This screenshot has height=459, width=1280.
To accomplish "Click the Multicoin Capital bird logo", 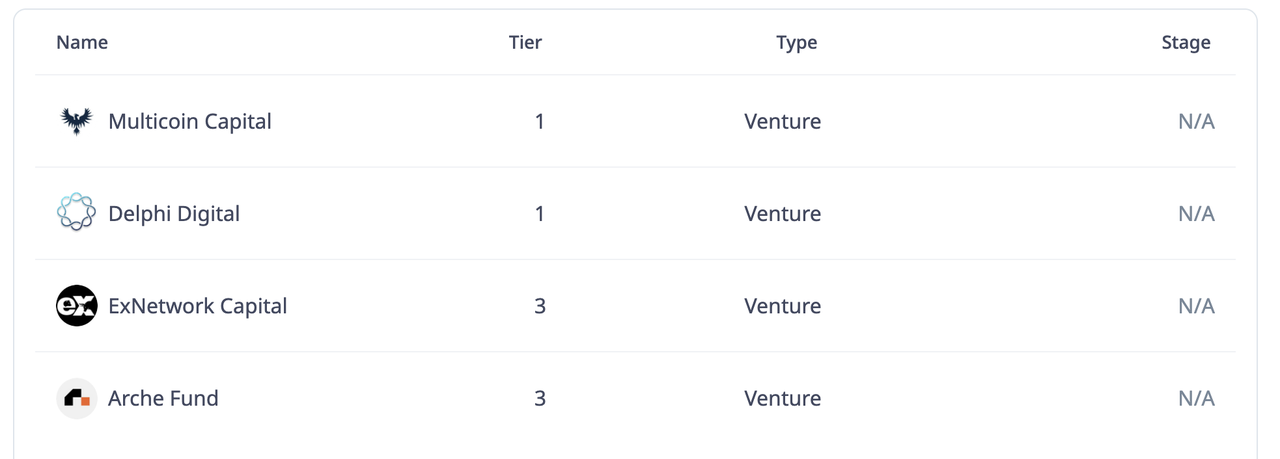I will click(76, 121).
